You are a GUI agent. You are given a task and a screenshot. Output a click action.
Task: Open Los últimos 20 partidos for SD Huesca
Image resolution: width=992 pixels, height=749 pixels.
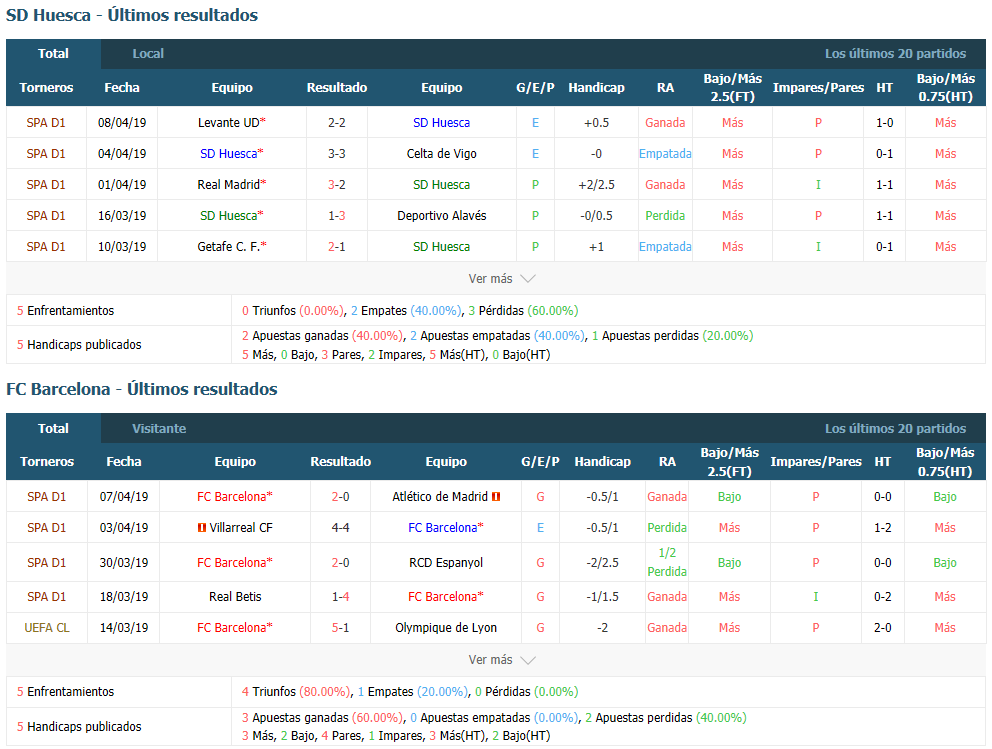point(895,54)
